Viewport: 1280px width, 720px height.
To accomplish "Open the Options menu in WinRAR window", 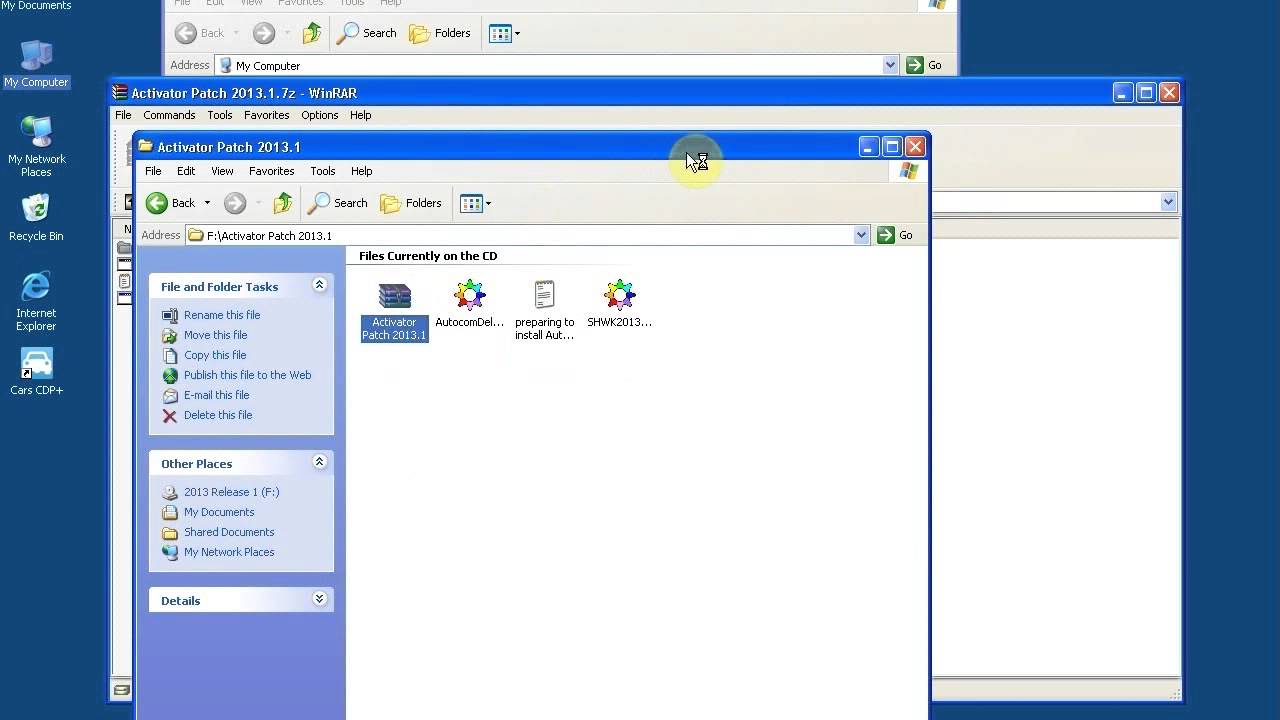I will (x=320, y=115).
